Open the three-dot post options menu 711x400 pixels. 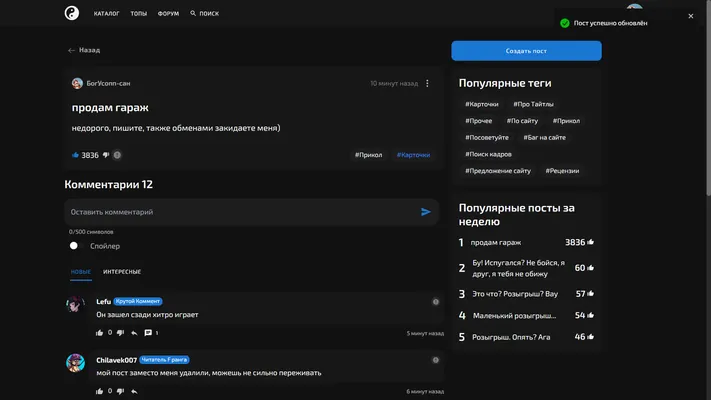(x=427, y=83)
